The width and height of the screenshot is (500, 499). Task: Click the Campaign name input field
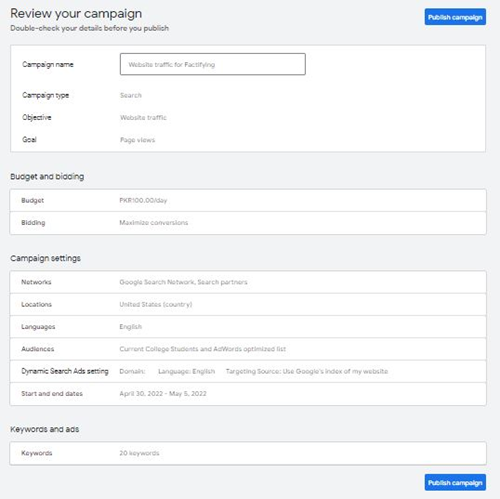coord(213,64)
